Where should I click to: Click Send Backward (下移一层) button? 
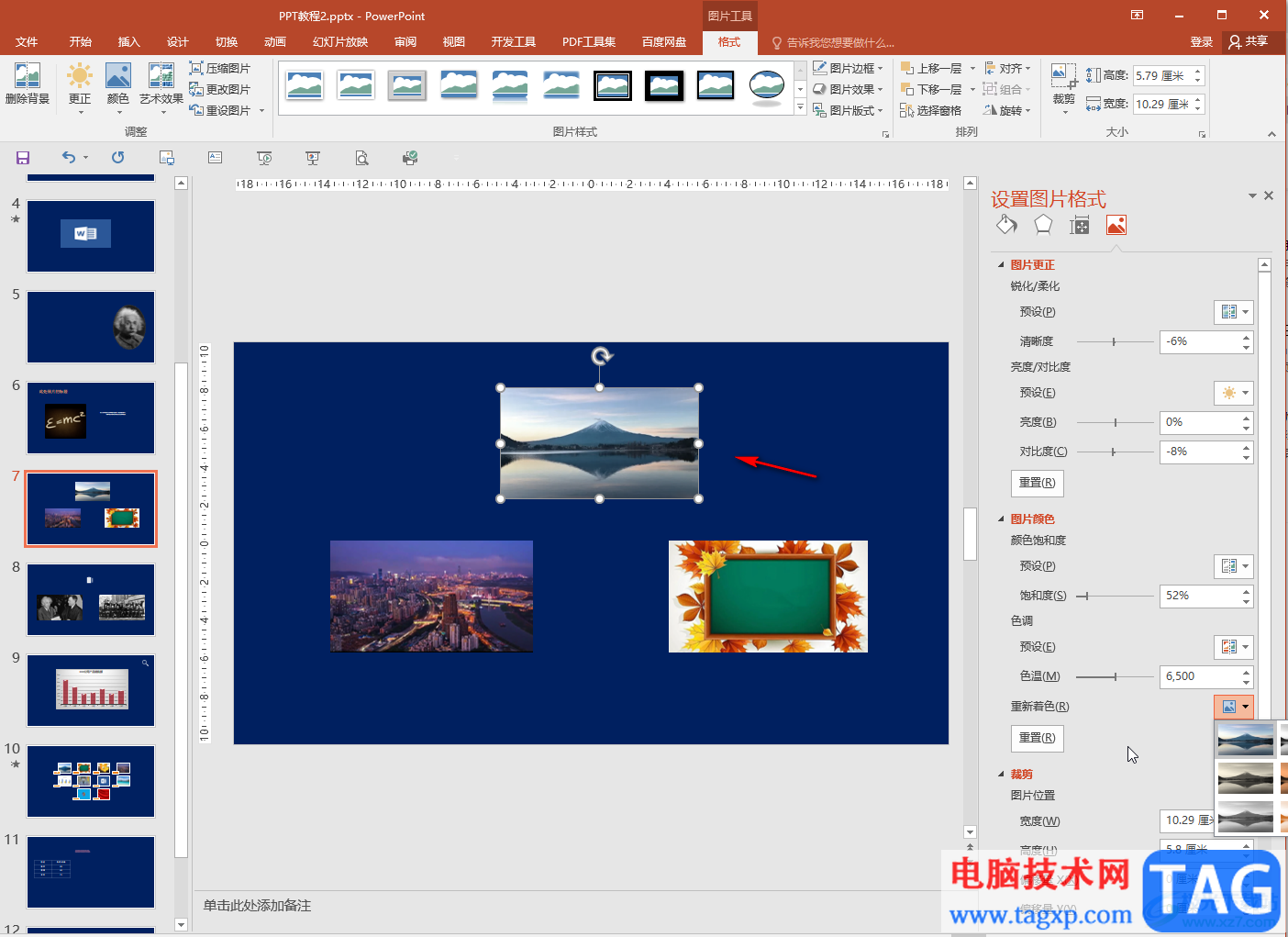click(932, 89)
